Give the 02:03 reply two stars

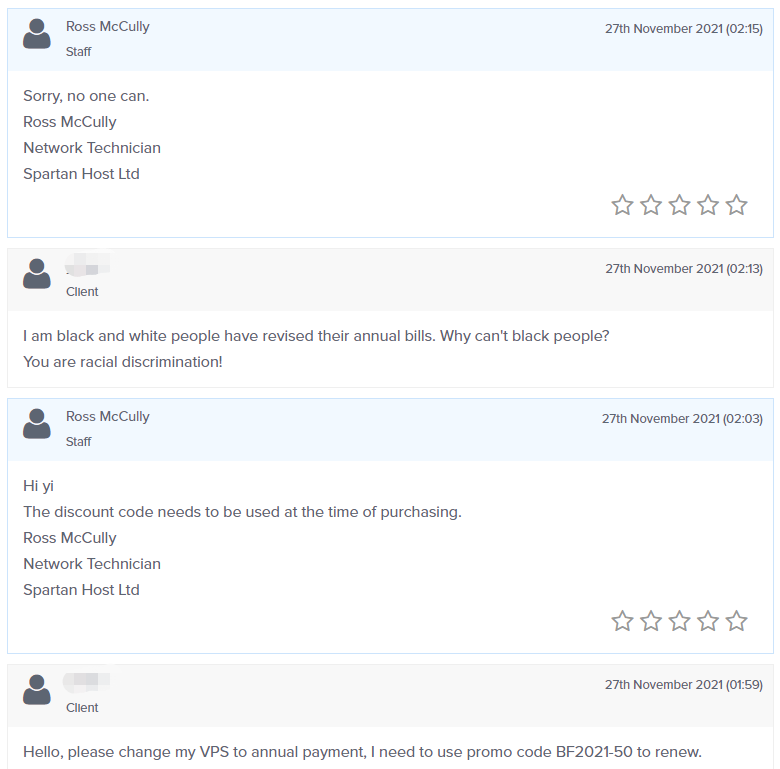tap(651, 621)
